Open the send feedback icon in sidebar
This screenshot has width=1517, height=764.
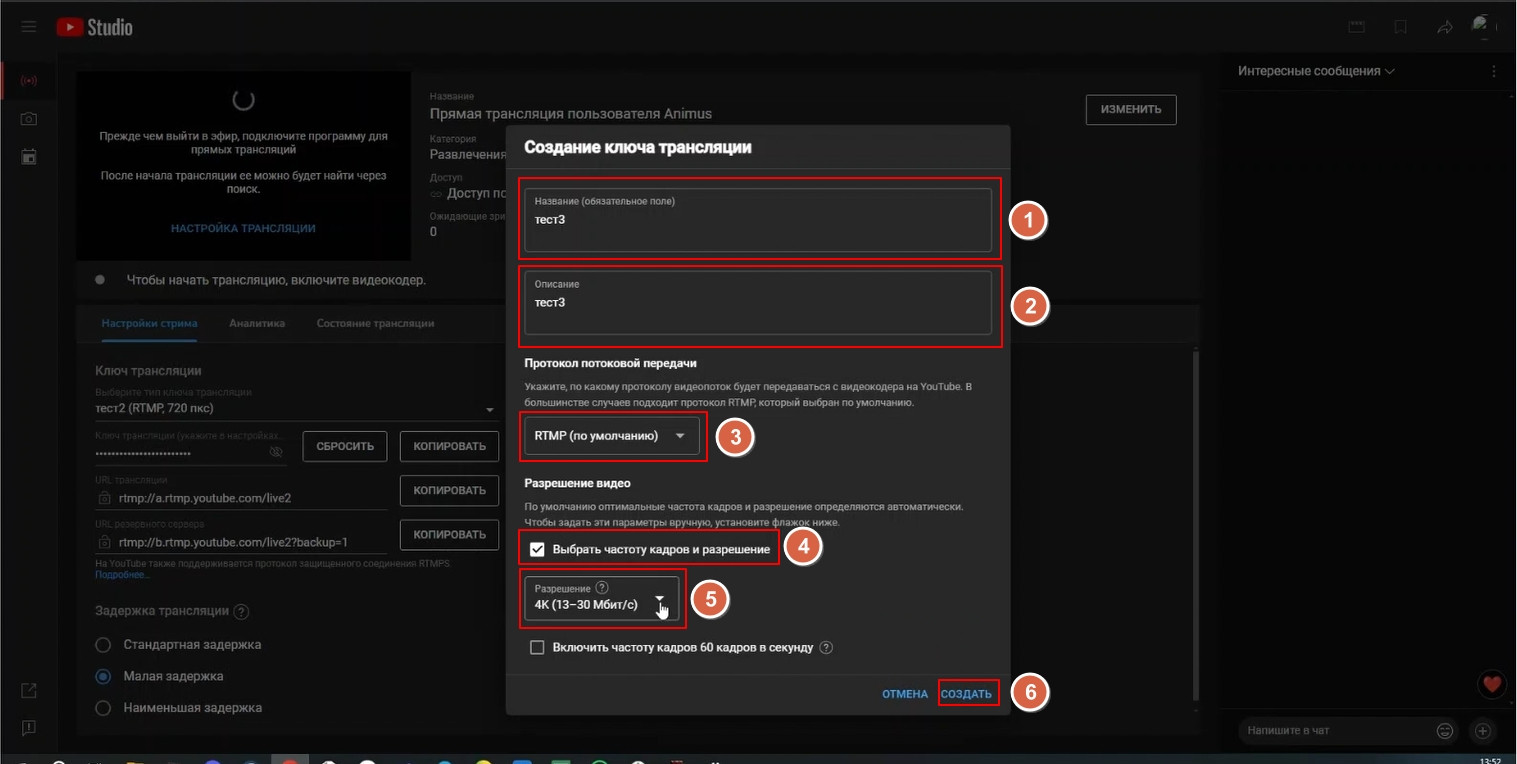point(29,727)
